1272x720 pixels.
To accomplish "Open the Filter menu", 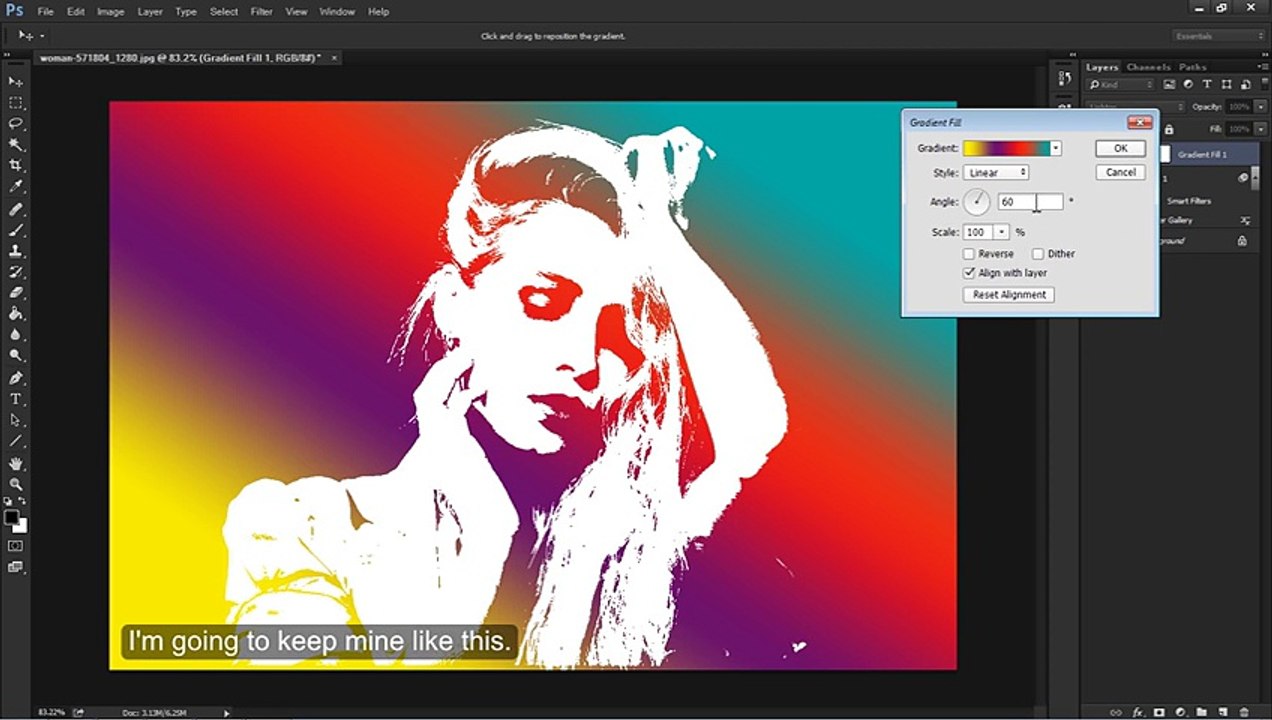I will point(262,12).
